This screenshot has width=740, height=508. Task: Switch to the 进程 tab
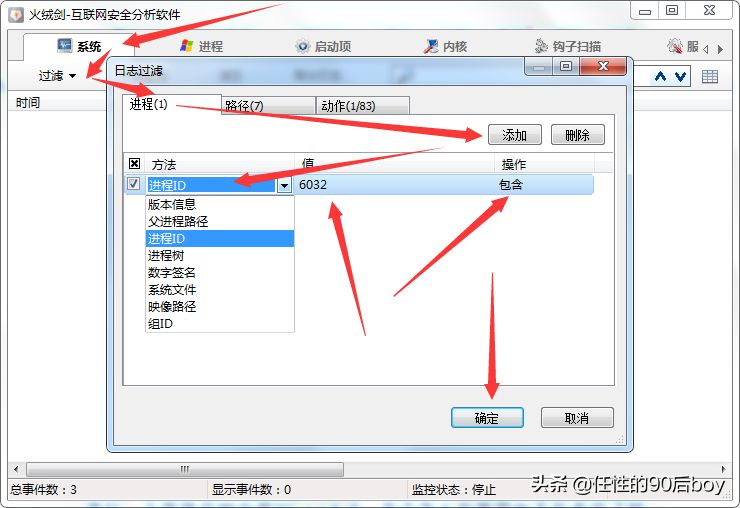[x=202, y=46]
